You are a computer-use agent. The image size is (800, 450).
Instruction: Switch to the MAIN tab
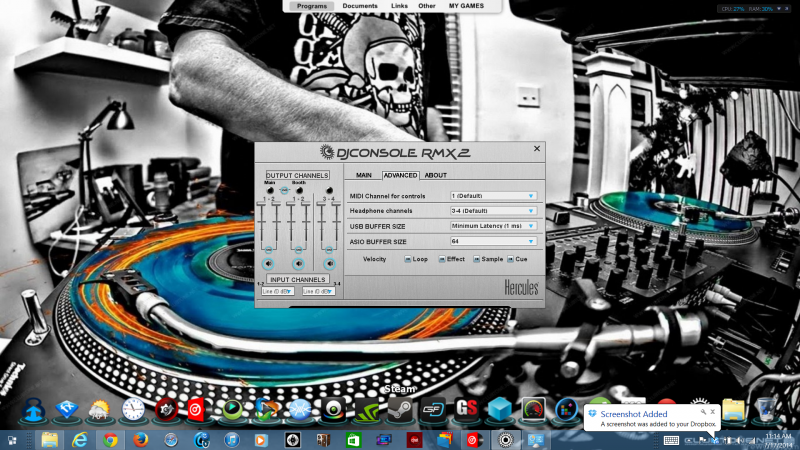coord(364,175)
